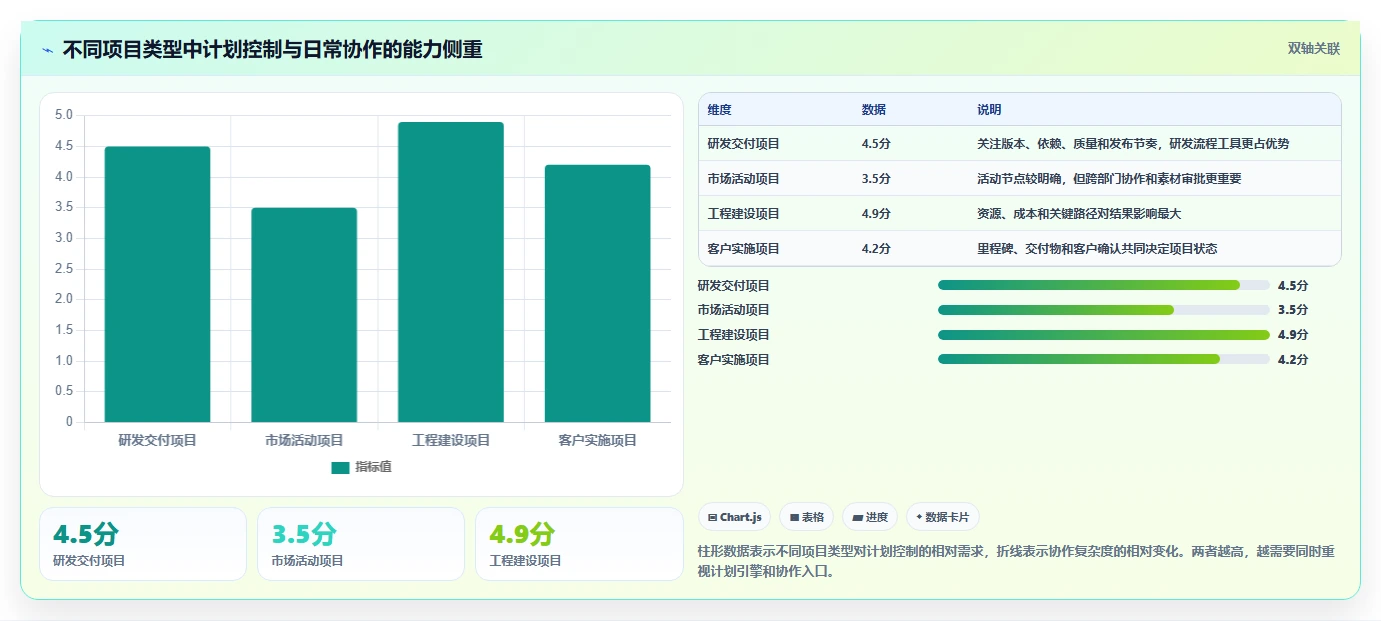Select the 表格 chip

click(x=807, y=517)
